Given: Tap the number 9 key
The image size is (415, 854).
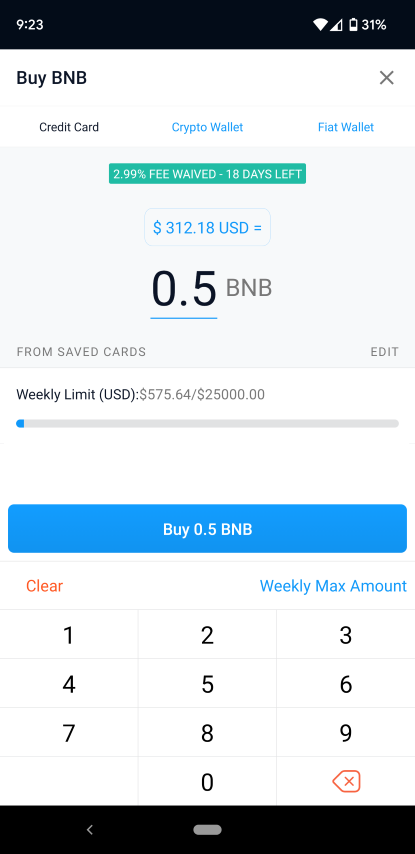Looking at the screenshot, I should pos(346,733).
